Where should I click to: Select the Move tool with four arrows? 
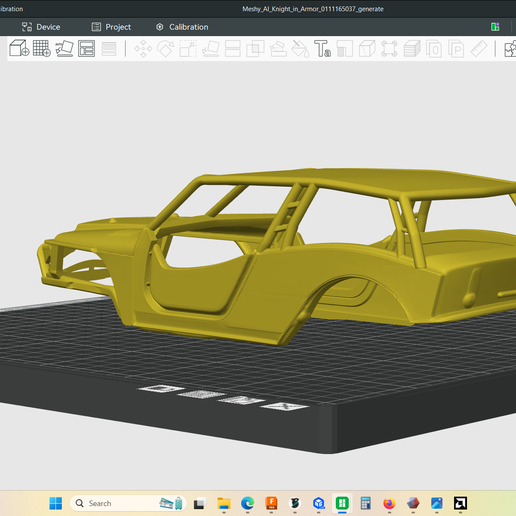pos(143,49)
